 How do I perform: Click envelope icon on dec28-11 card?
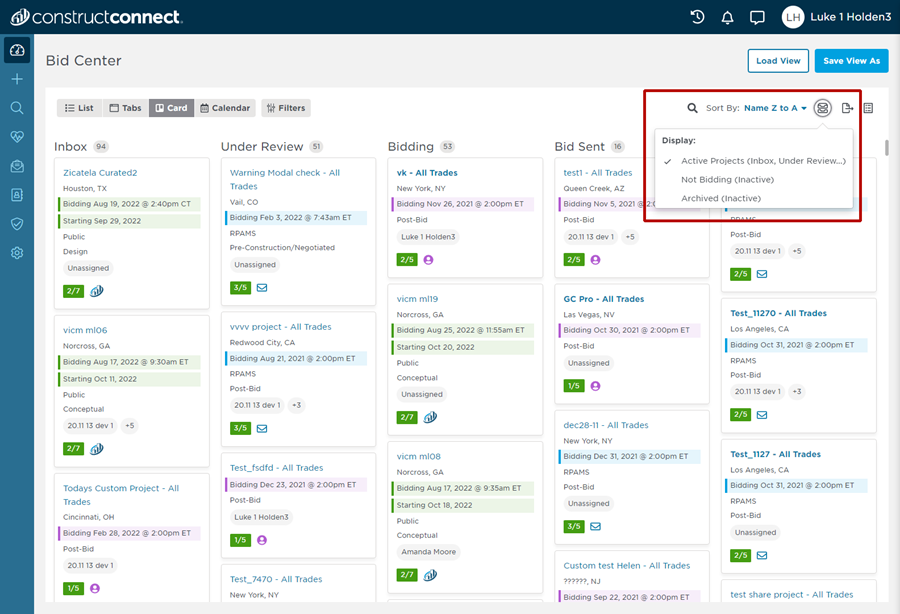point(595,526)
